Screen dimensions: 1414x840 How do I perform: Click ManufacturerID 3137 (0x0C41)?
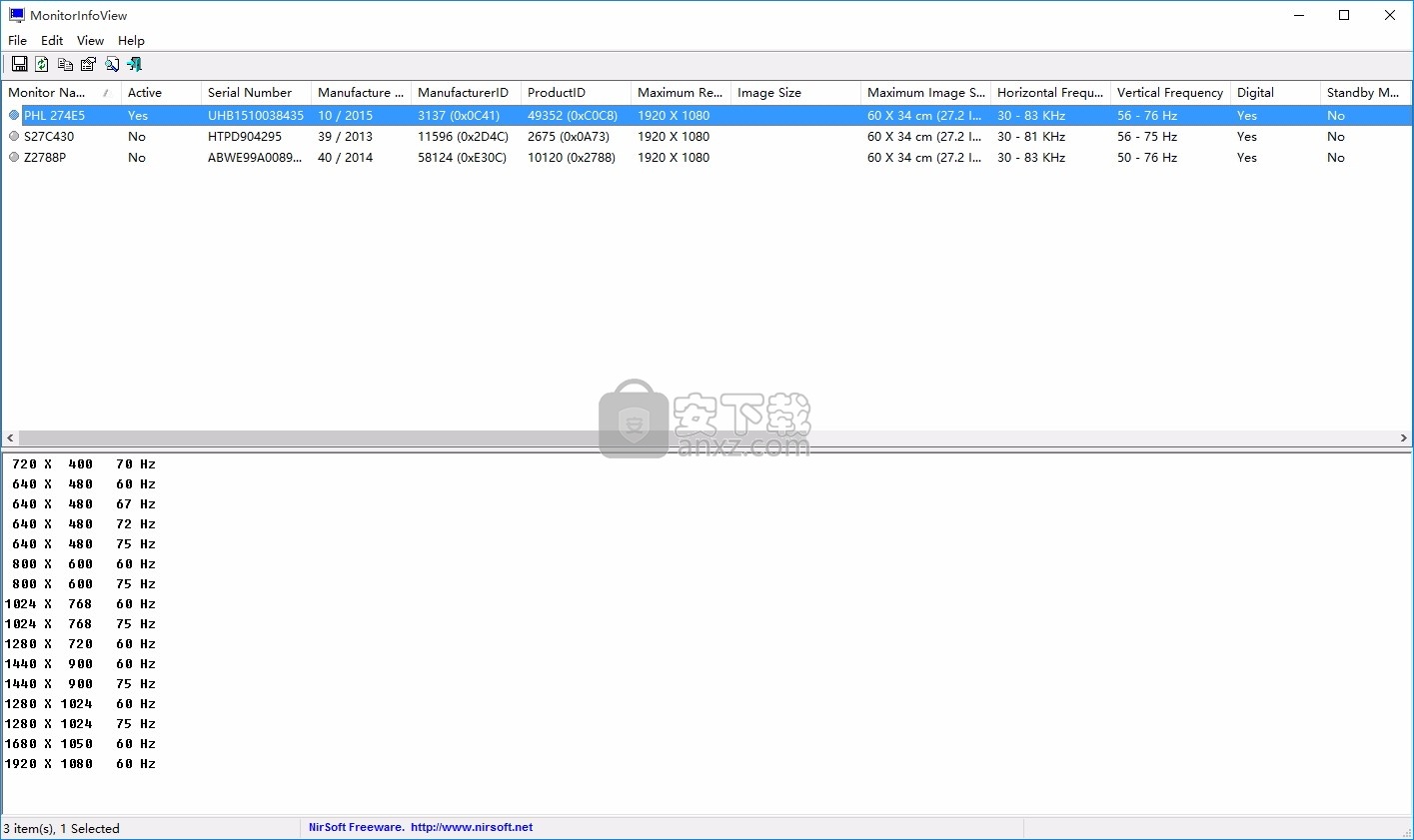point(459,115)
